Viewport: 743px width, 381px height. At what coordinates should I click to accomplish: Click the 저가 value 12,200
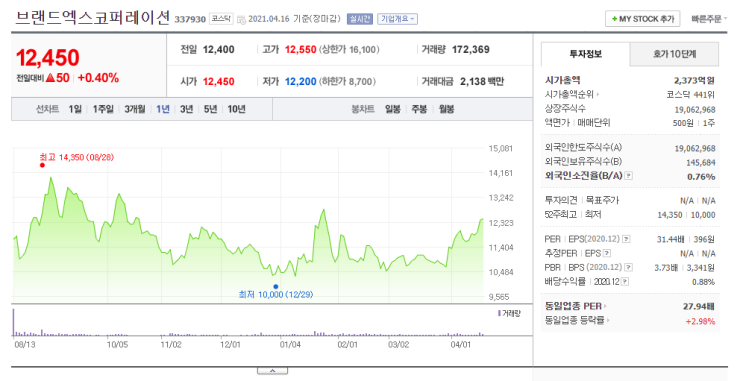(x=300, y=82)
